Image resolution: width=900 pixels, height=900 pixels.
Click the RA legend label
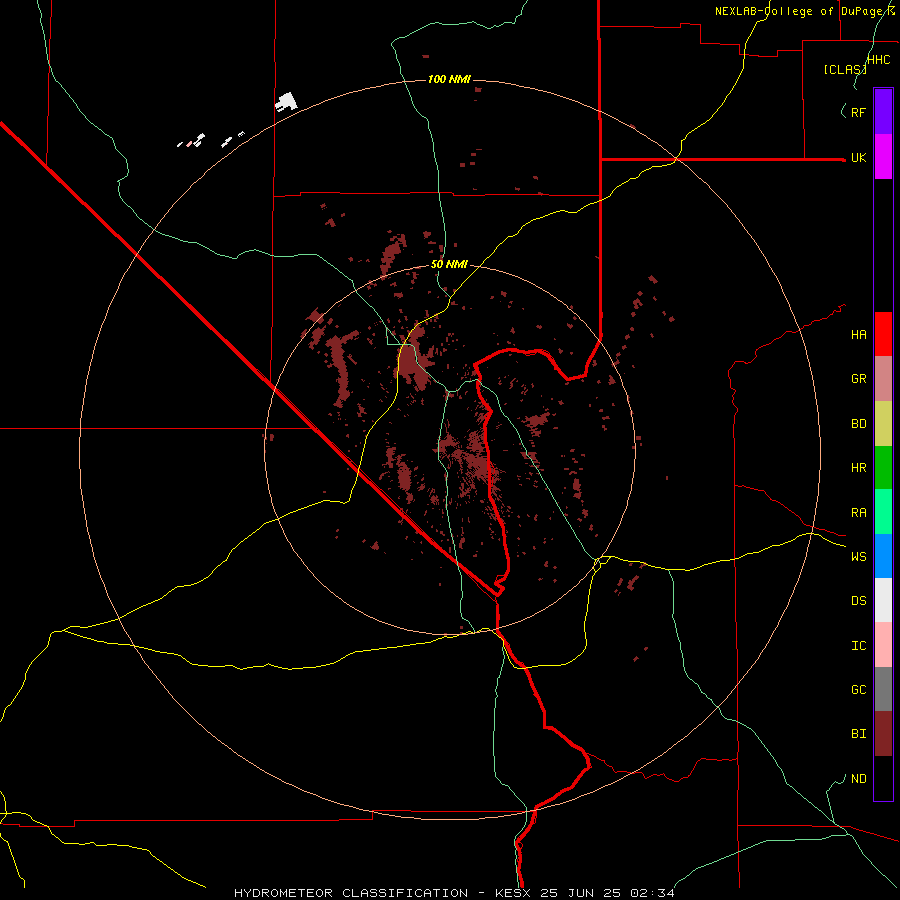(x=858, y=513)
